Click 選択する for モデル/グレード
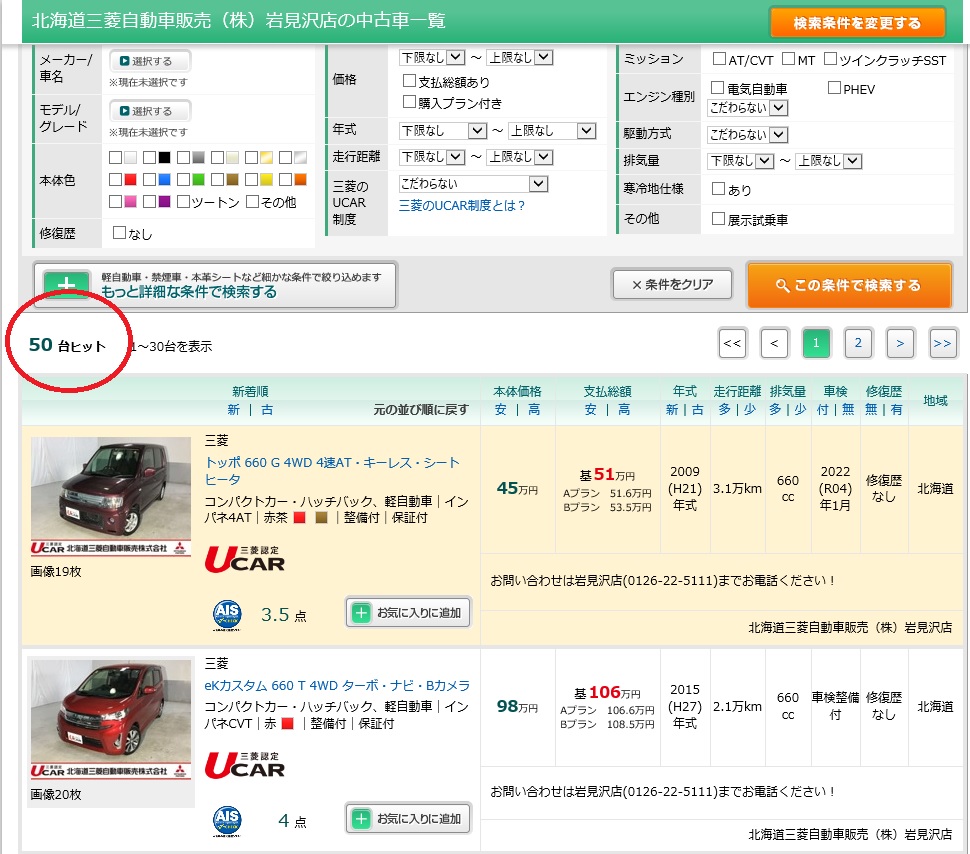The width and height of the screenshot is (970, 854). point(150,111)
